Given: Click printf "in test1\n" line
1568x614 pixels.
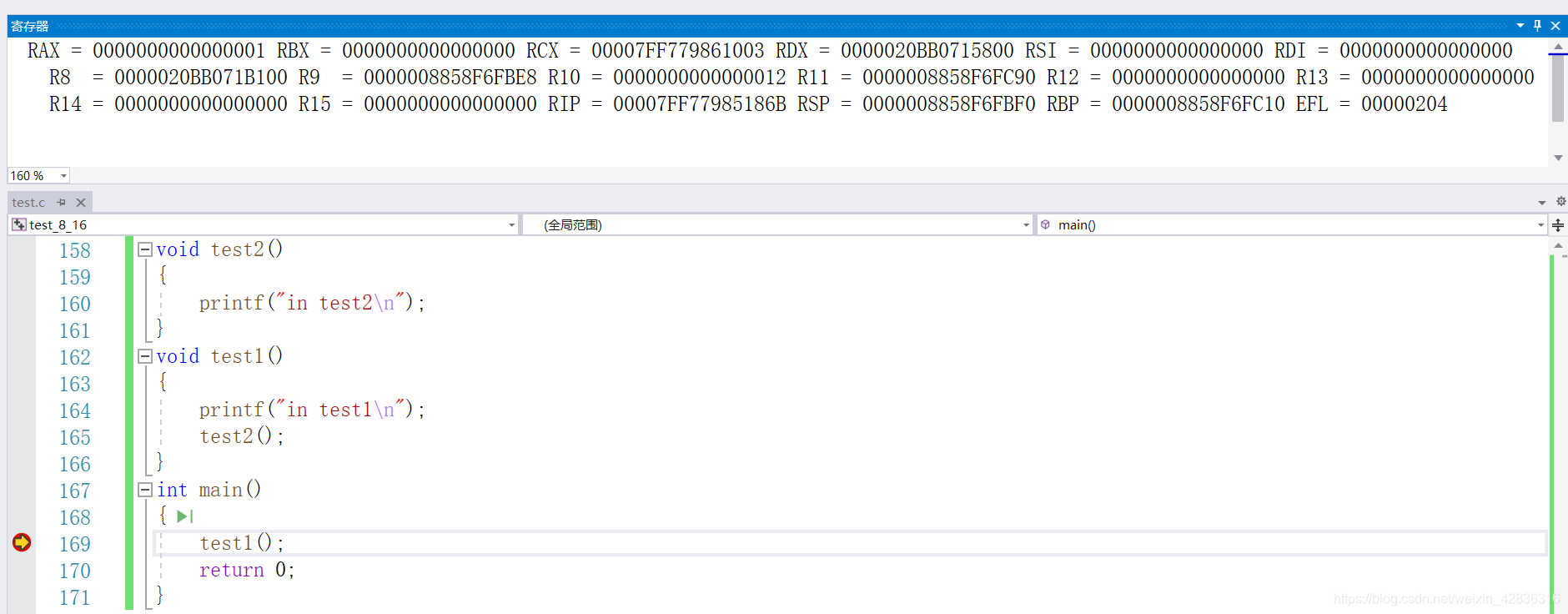Looking at the screenshot, I should point(312,410).
